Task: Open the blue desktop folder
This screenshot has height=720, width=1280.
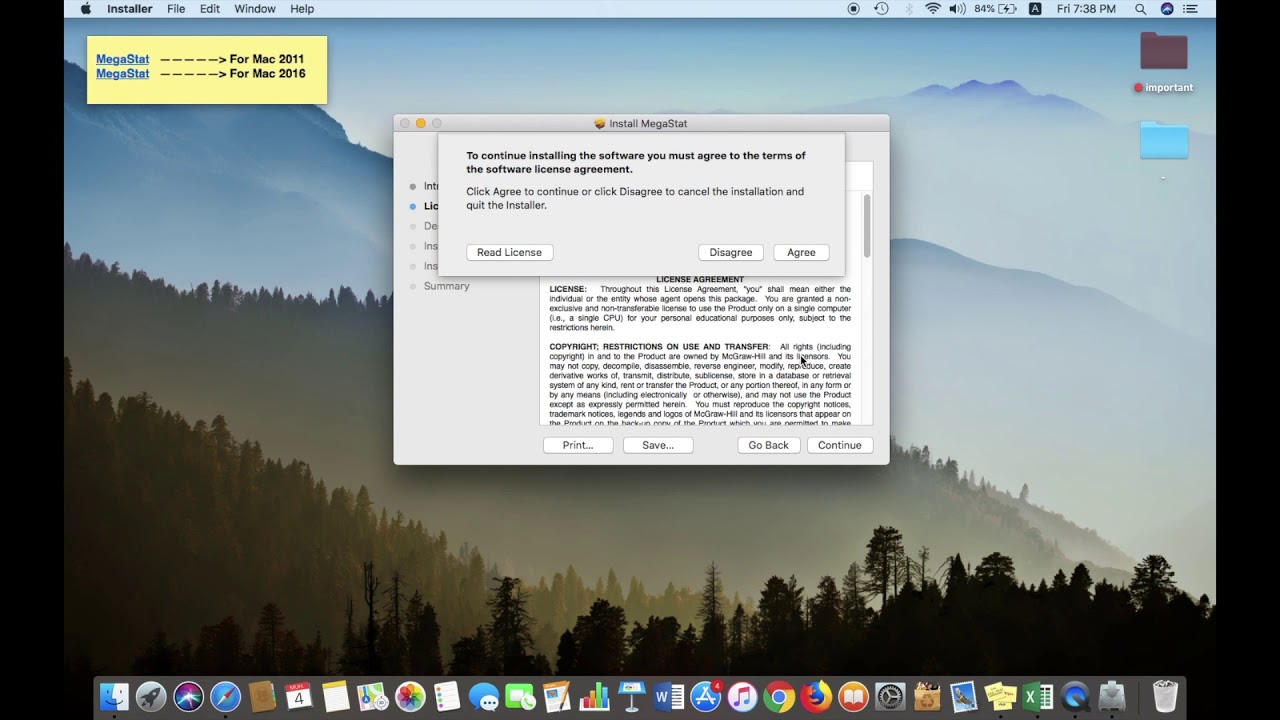Action: 1164,140
